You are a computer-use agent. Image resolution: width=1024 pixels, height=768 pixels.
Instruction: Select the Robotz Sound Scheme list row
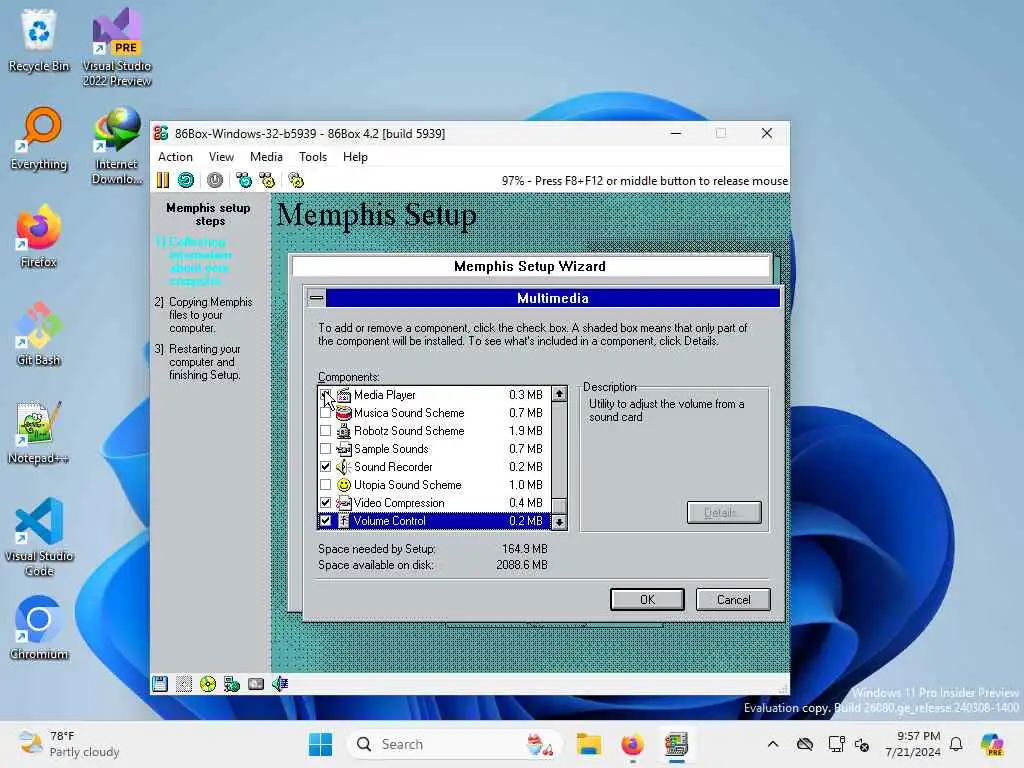coord(434,431)
